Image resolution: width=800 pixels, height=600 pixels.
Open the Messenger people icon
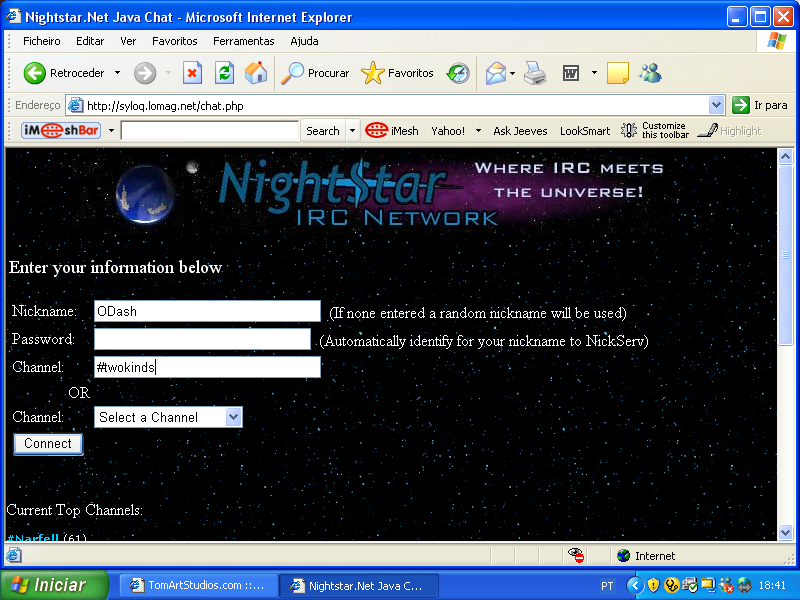[x=650, y=73]
